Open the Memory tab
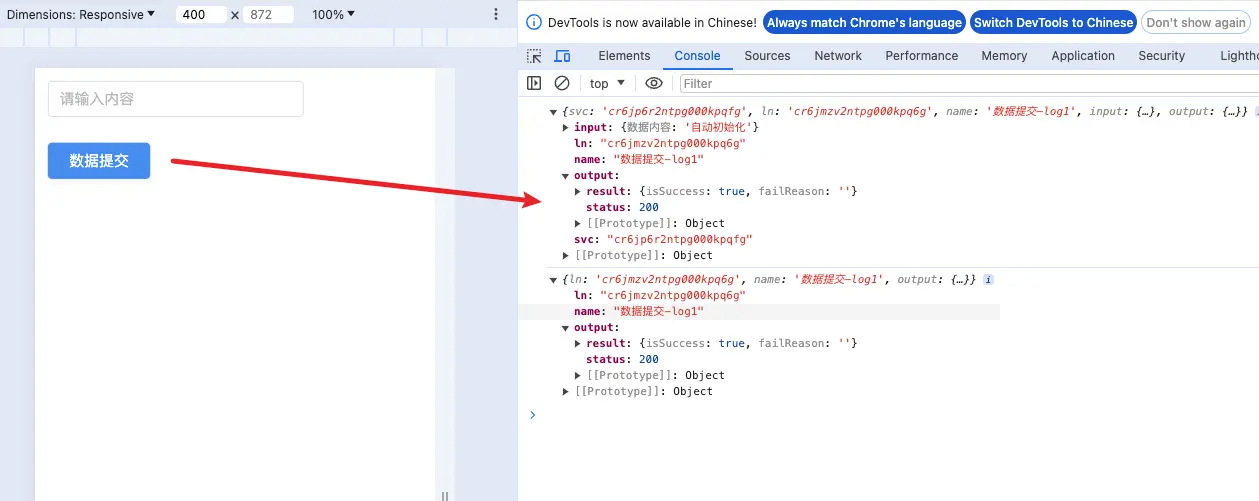This screenshot has width=1259, height=501. pos(1004,56)
